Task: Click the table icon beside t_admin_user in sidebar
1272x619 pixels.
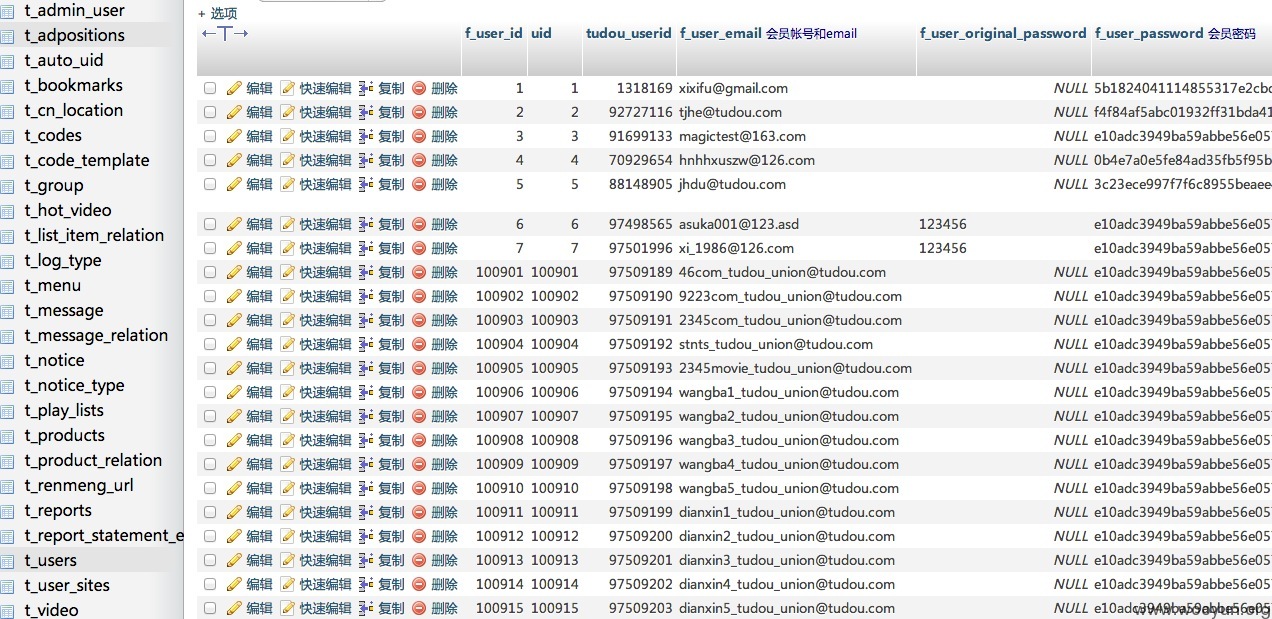Action: [x=7, y=10]
